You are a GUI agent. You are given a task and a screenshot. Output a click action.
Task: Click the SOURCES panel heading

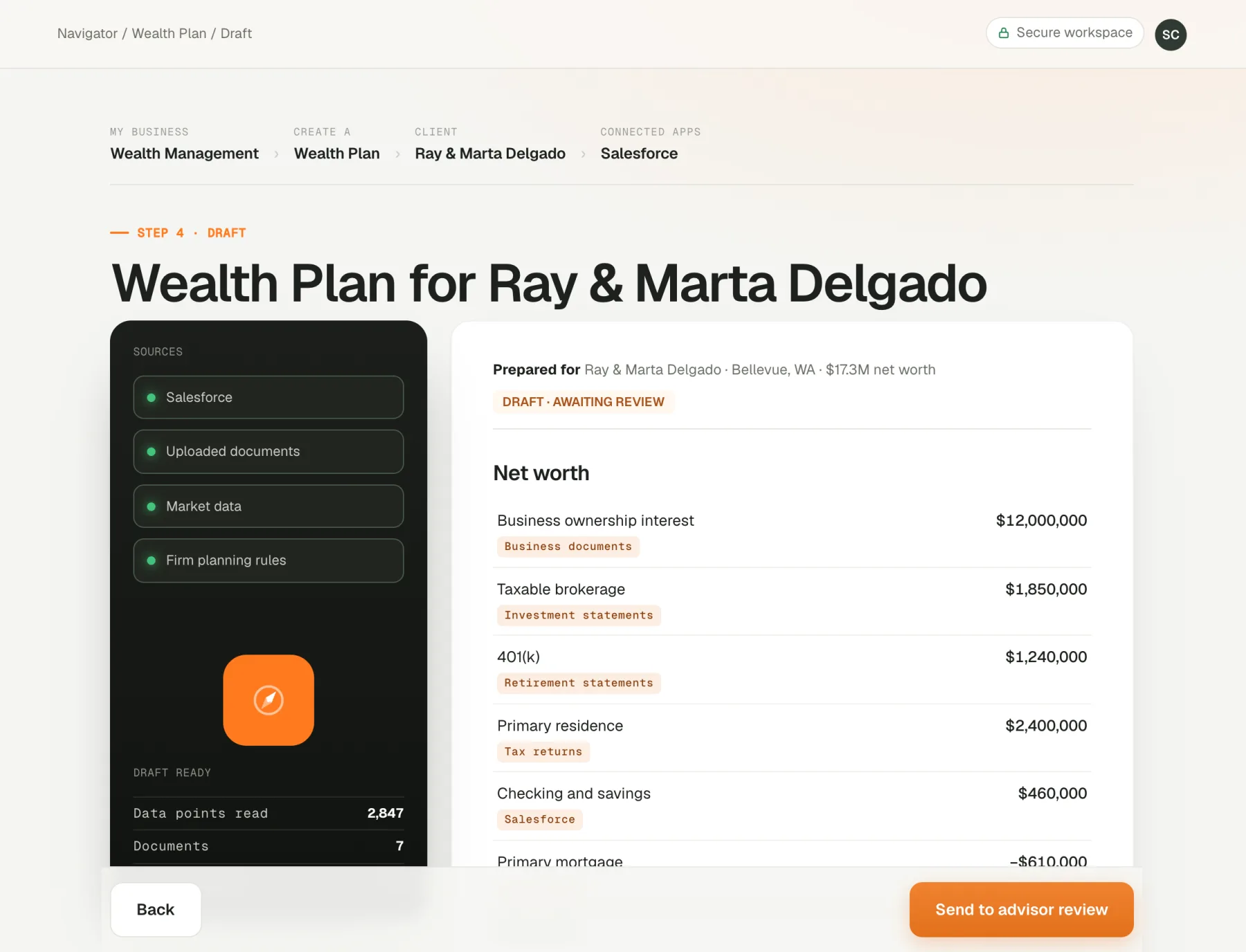158,352
